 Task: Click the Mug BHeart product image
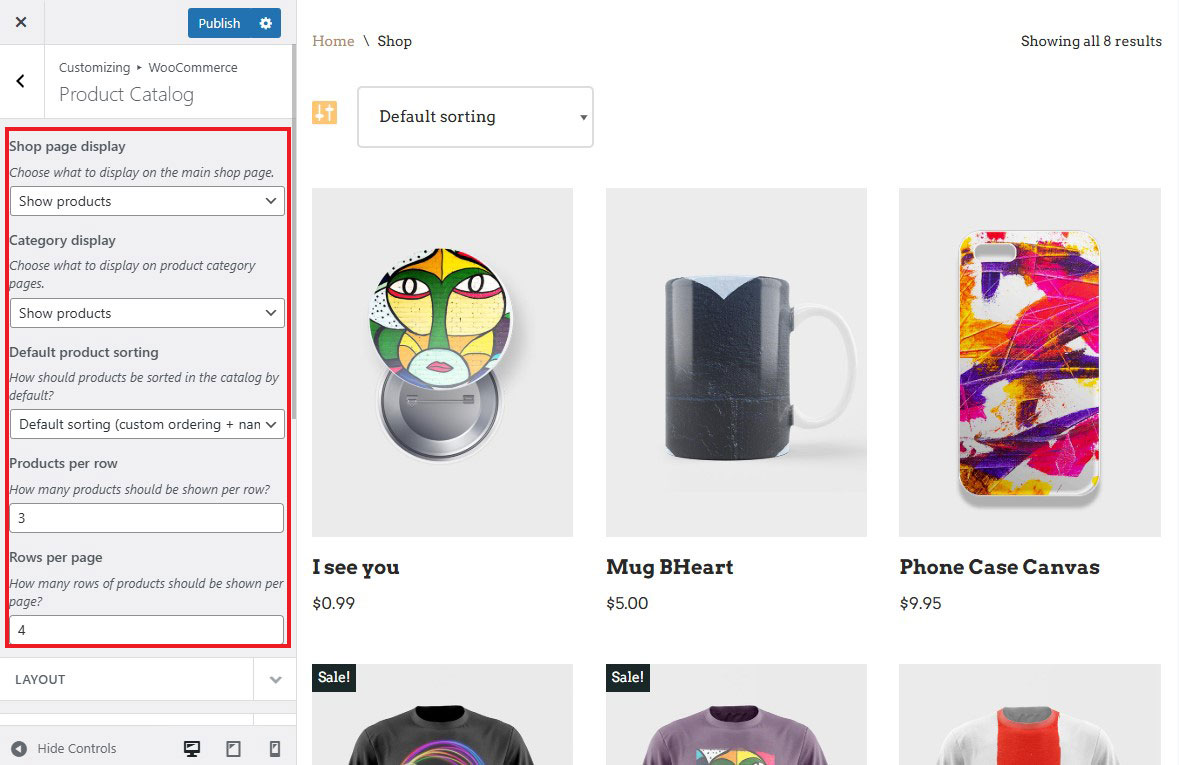click(736, 362)
